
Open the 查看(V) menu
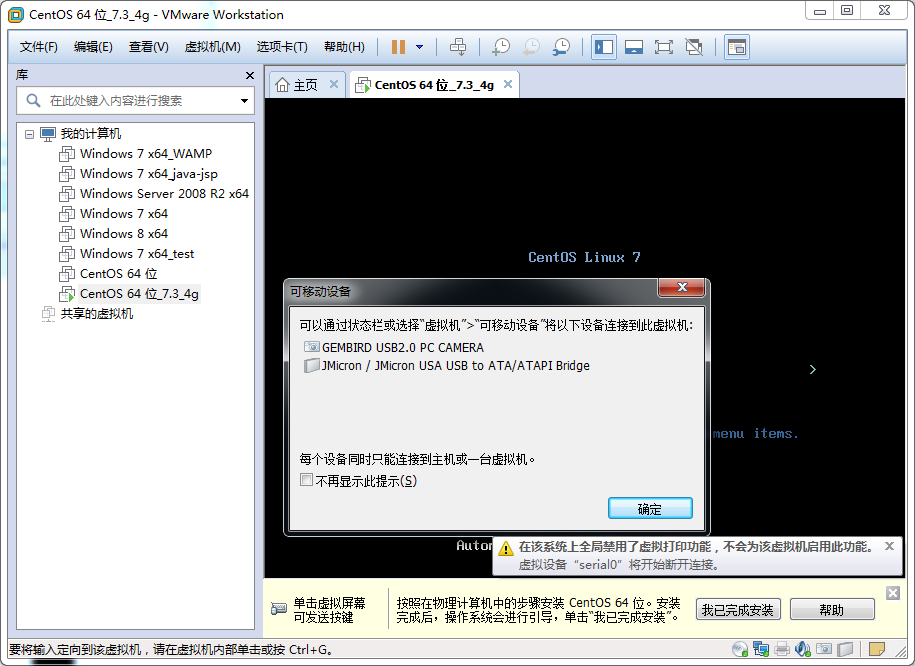149,47
